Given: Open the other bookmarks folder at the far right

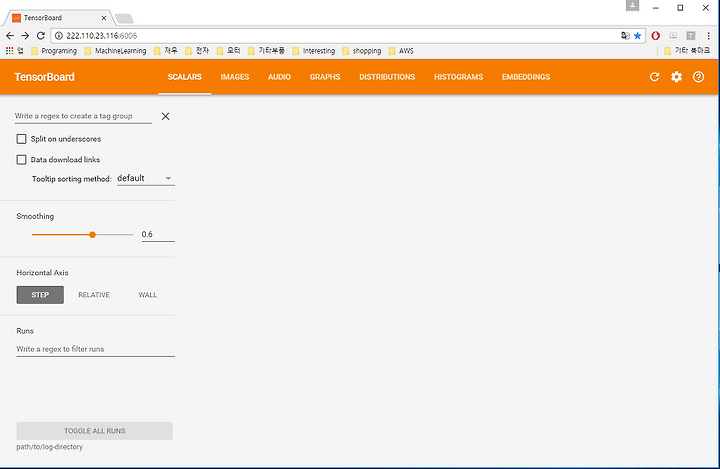Looking at the screenshot, I should tap(687, 51).
